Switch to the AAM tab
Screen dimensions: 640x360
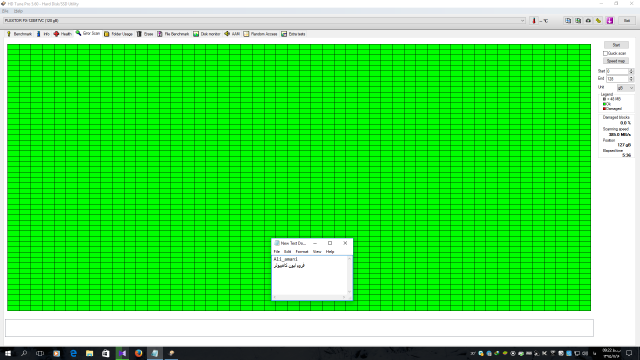click(x=232, y=34)
